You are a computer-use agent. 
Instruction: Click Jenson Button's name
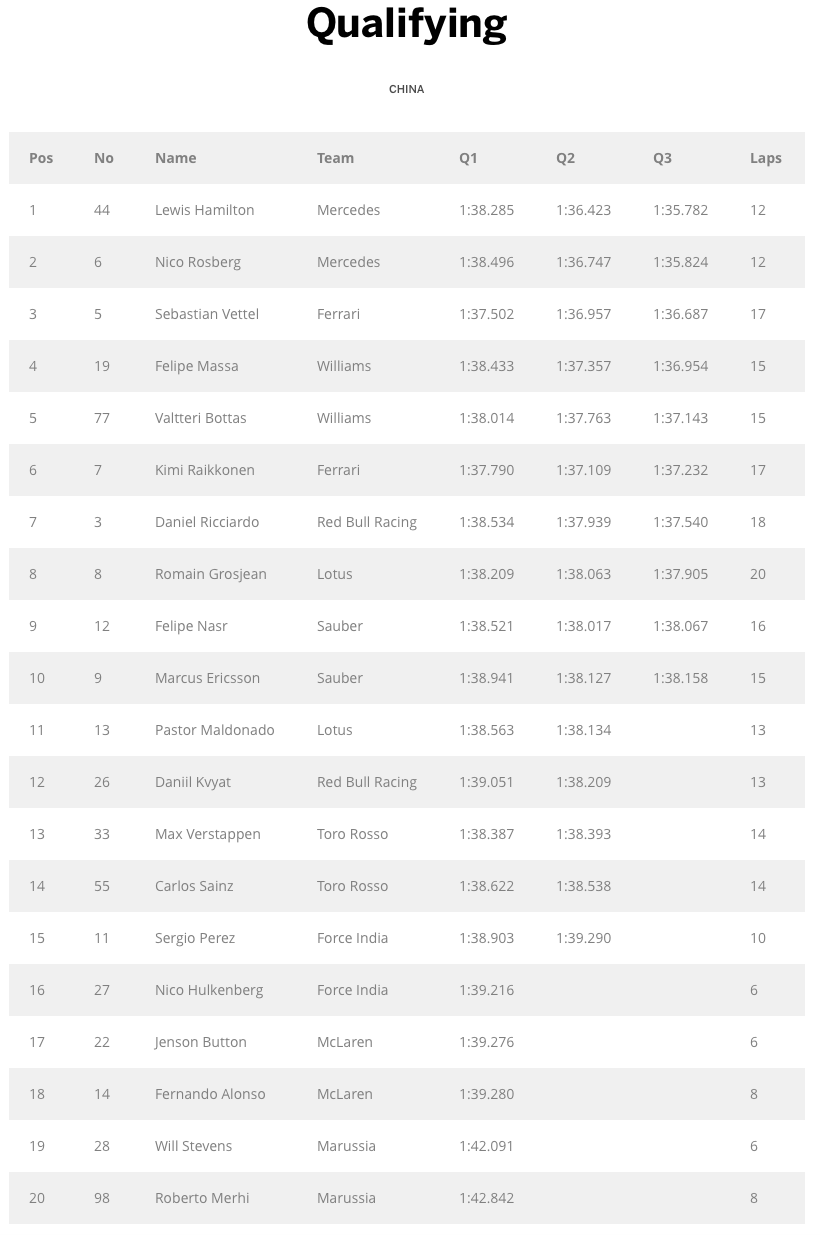(200, 1042)
